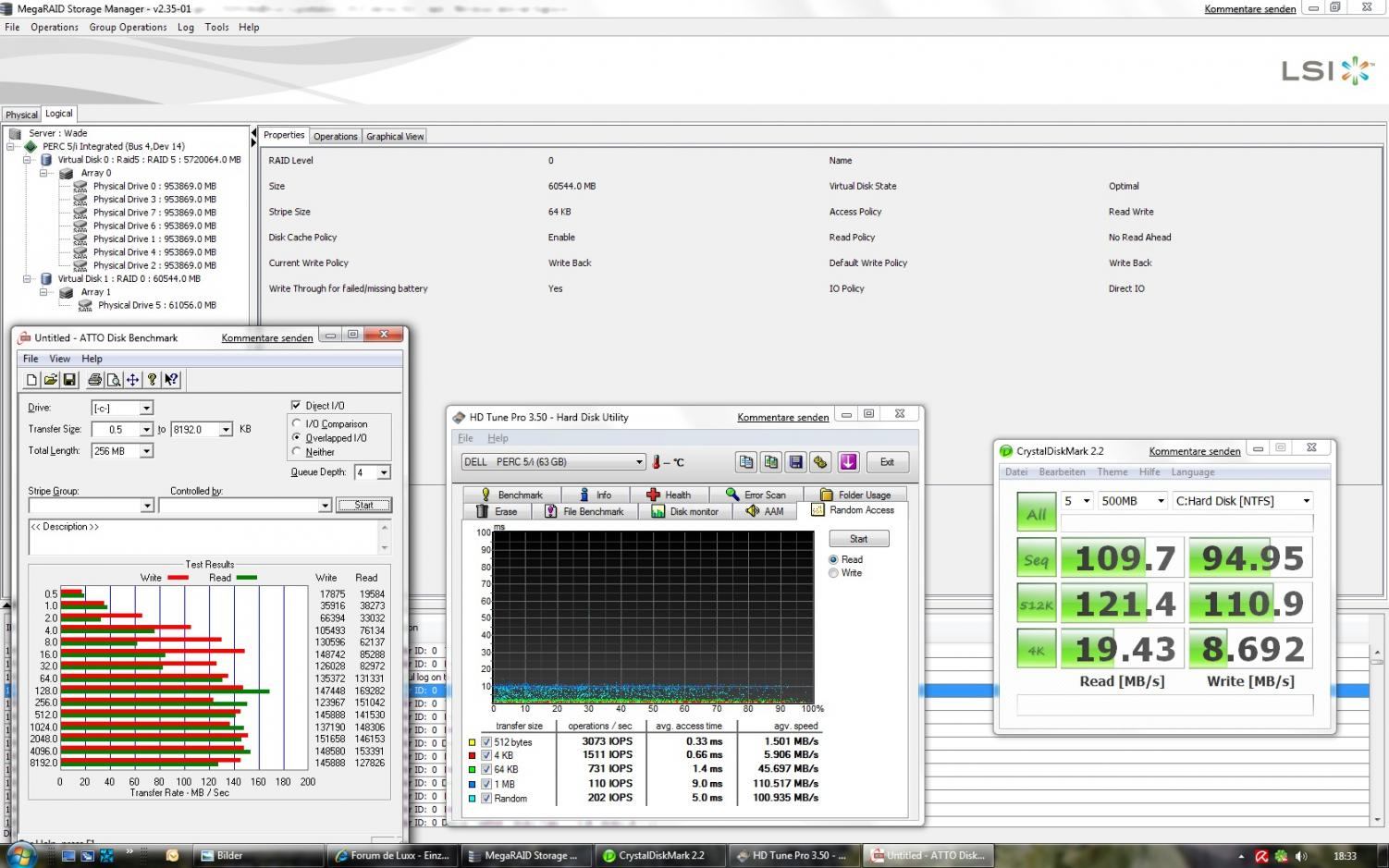Image resolution: width=1389 pixels, height=868 pixels.
Task: Open the Transfer Size 0.5 start dropdown
Action: pos(146,429)
